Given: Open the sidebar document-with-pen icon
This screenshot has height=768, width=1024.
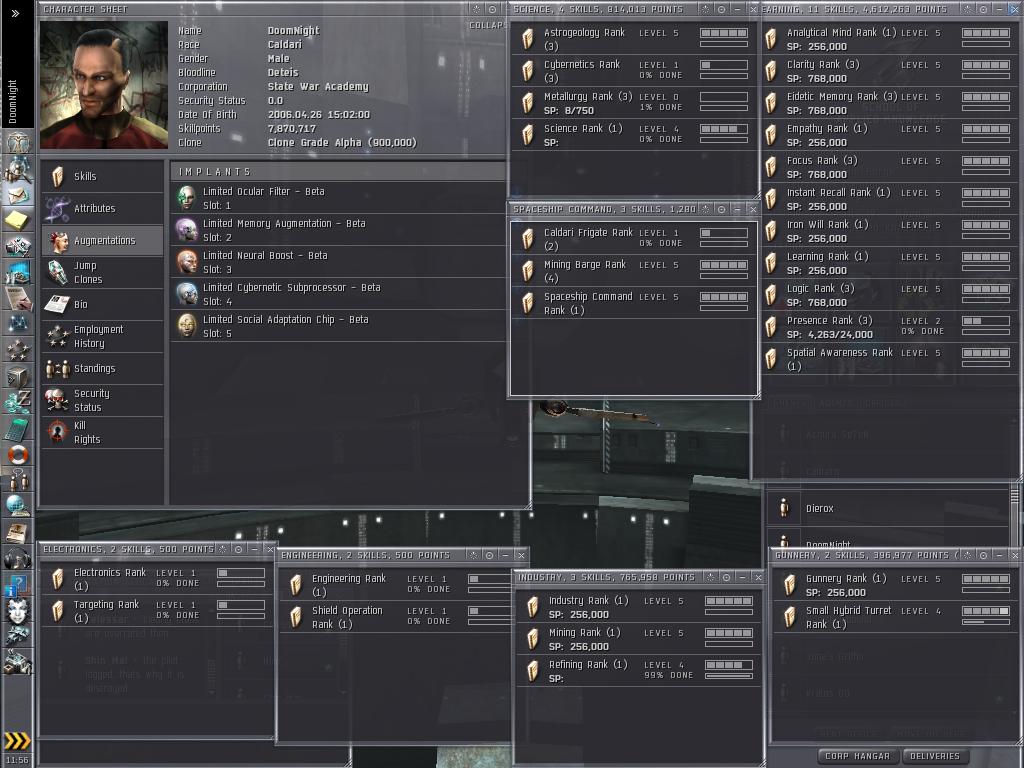Looking at the screenshot, I should (18, 298).
